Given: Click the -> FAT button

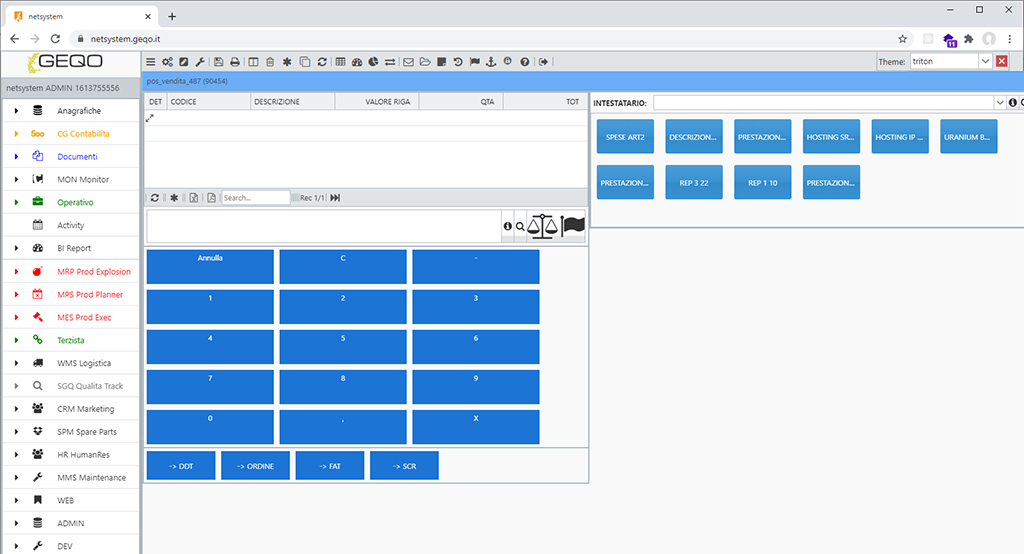Looking at the screenshot, I should pyautogui.click(x=329, y=466).
